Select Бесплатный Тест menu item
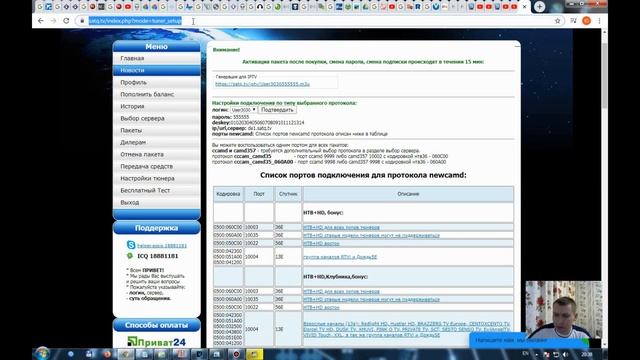Screen dimensions: 640x360 (157, 190)
